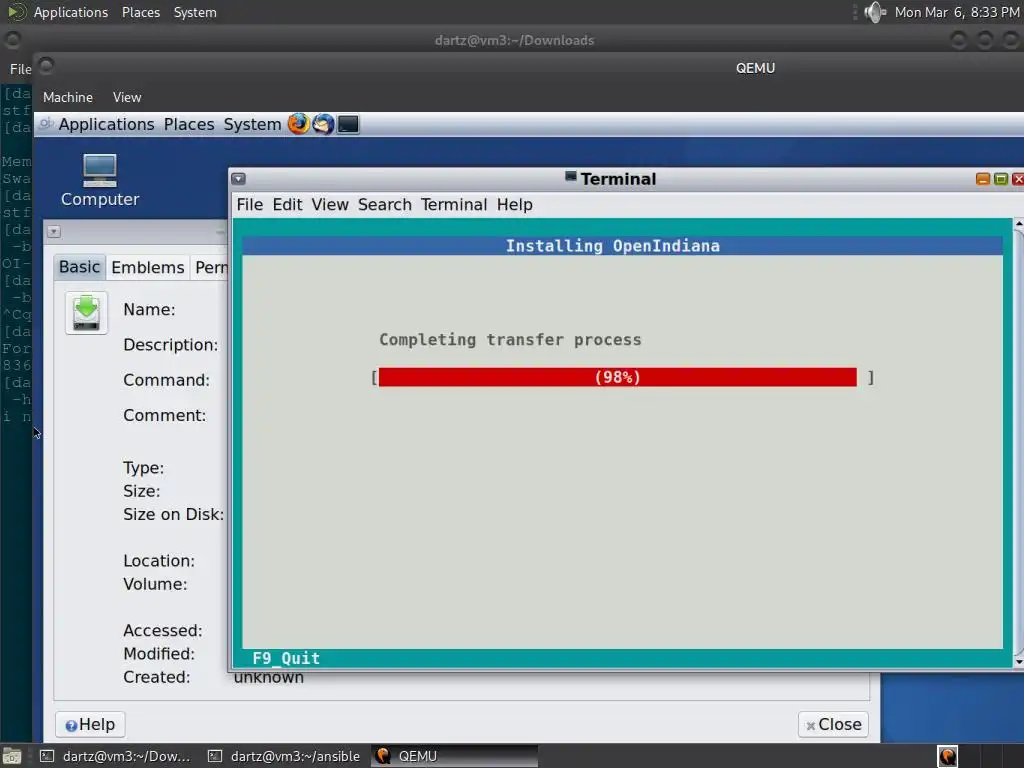Screen dimensions: 1024x768
Task: Open the guest Places menu
Action: pos(189,124)
